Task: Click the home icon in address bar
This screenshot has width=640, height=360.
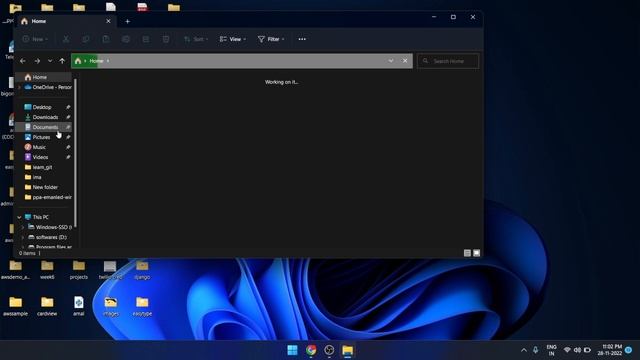Action: point(78,61)
